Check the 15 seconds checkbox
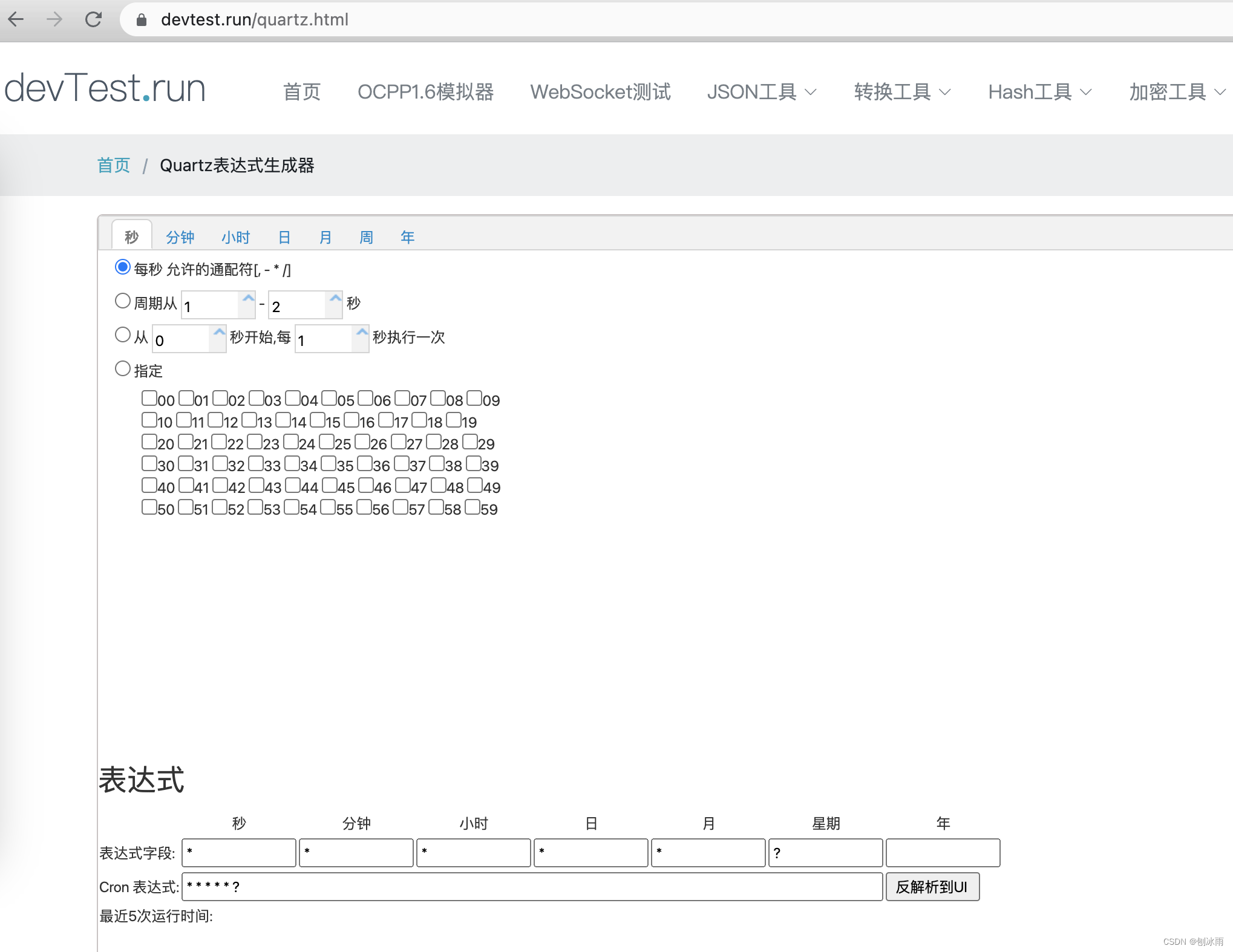This screenshot has height=952, width=1233. pyautogui.click(x=318, y=420)
